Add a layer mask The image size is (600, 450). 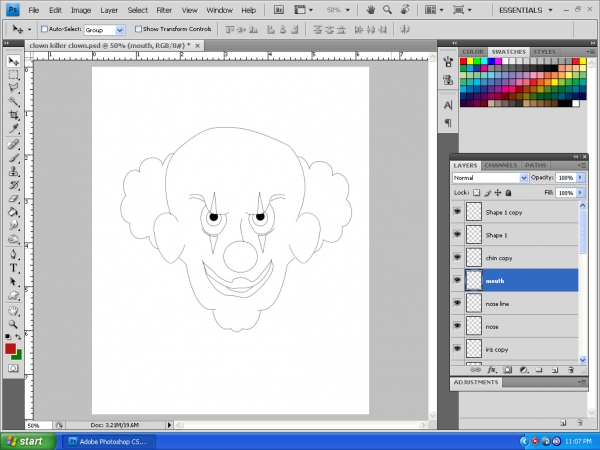pos(507,370)
